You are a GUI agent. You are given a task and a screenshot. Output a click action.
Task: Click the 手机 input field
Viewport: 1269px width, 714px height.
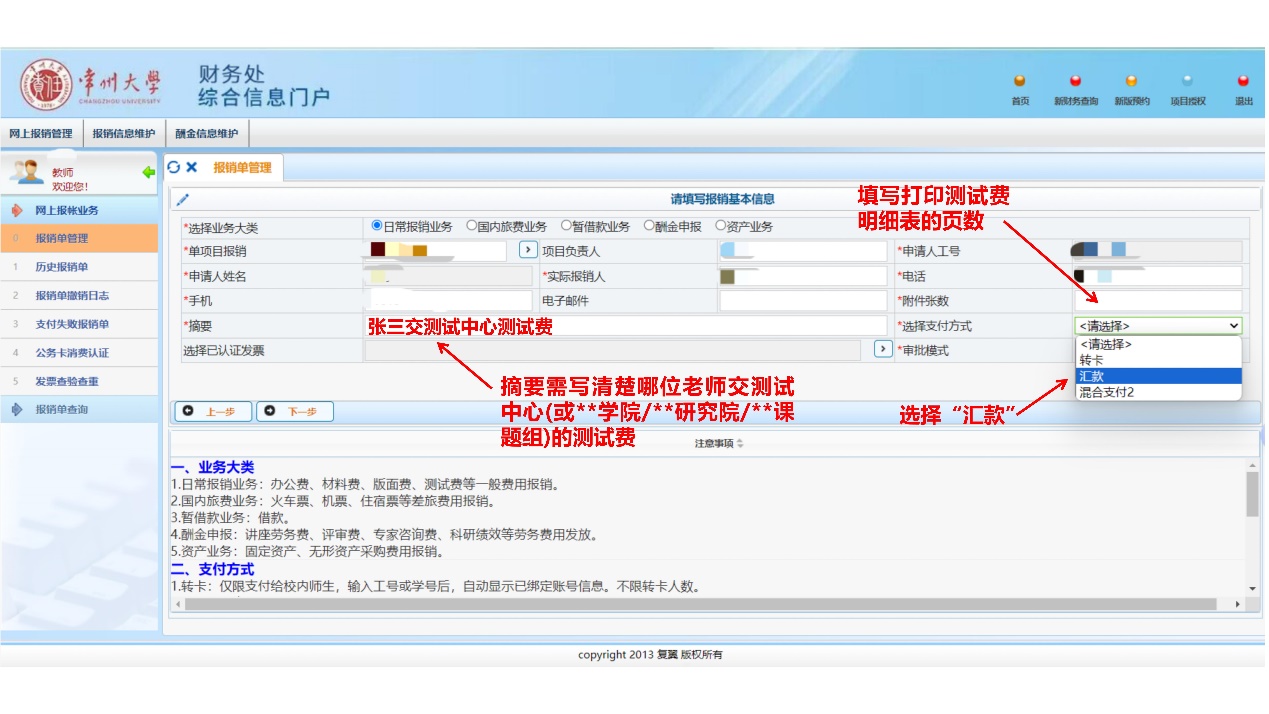pyautogui.click(x=449, y=301)
